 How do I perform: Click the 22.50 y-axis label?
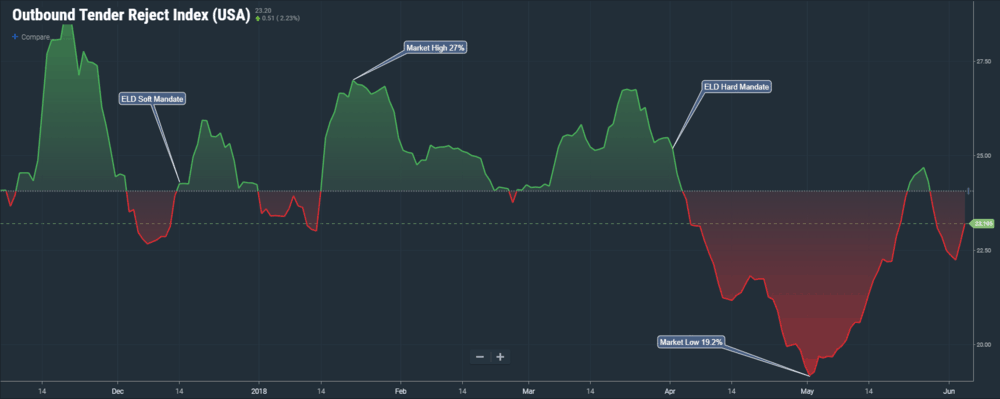pyautogui.click(x=983, y=250)
